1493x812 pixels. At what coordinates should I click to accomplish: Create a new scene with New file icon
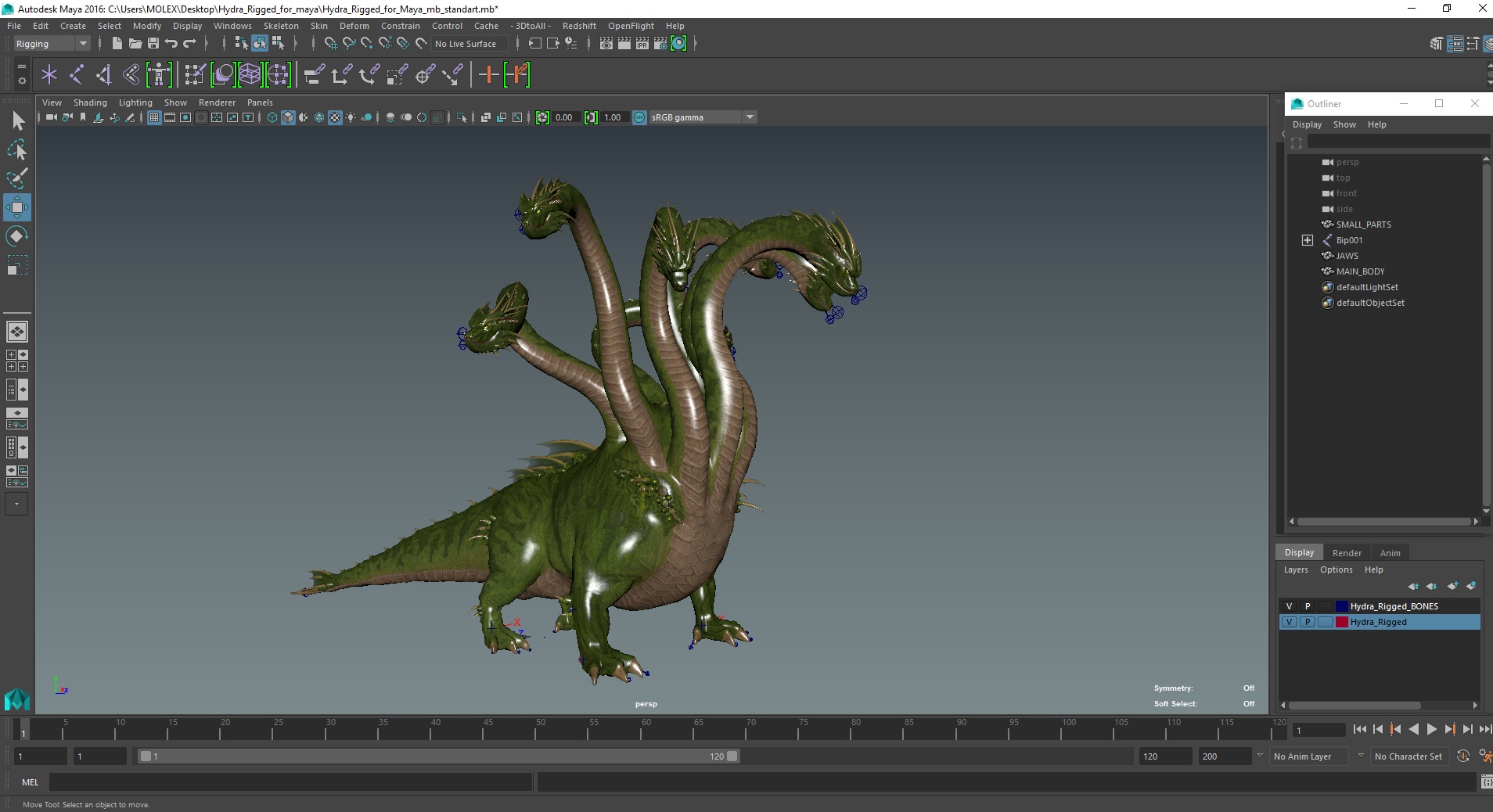[117, 44]
